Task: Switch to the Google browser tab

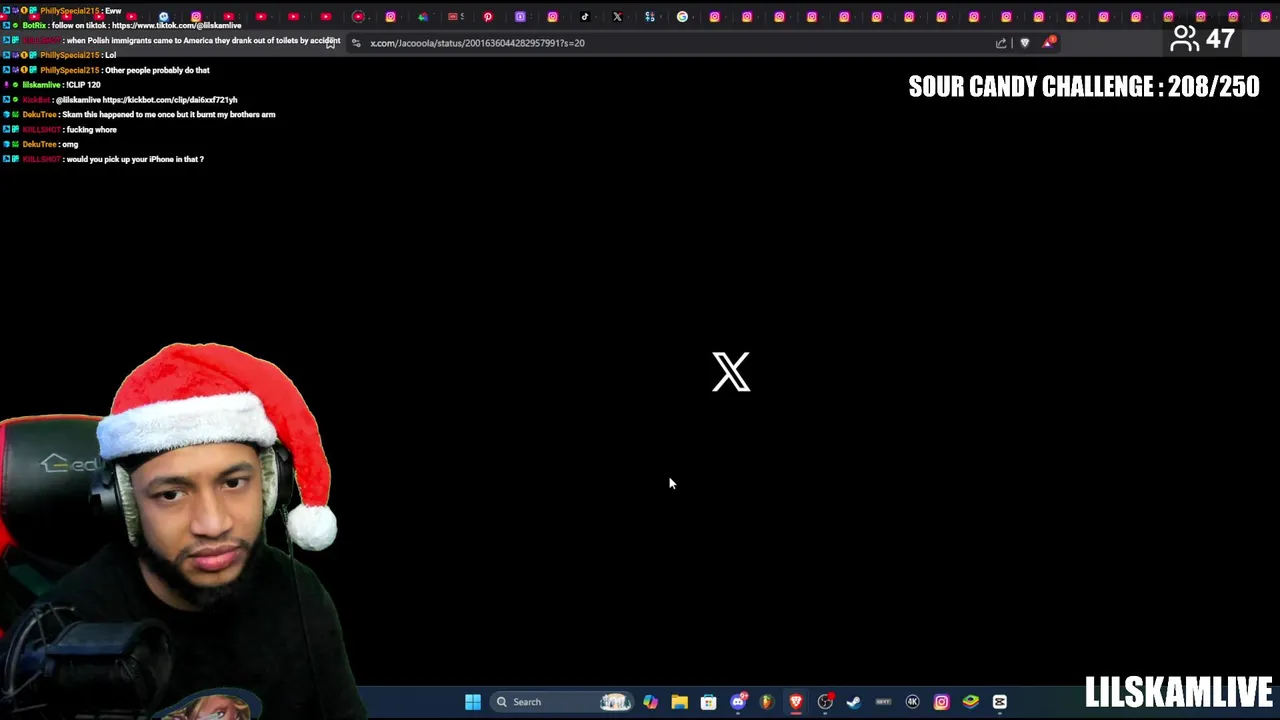Action: point(682,17)
